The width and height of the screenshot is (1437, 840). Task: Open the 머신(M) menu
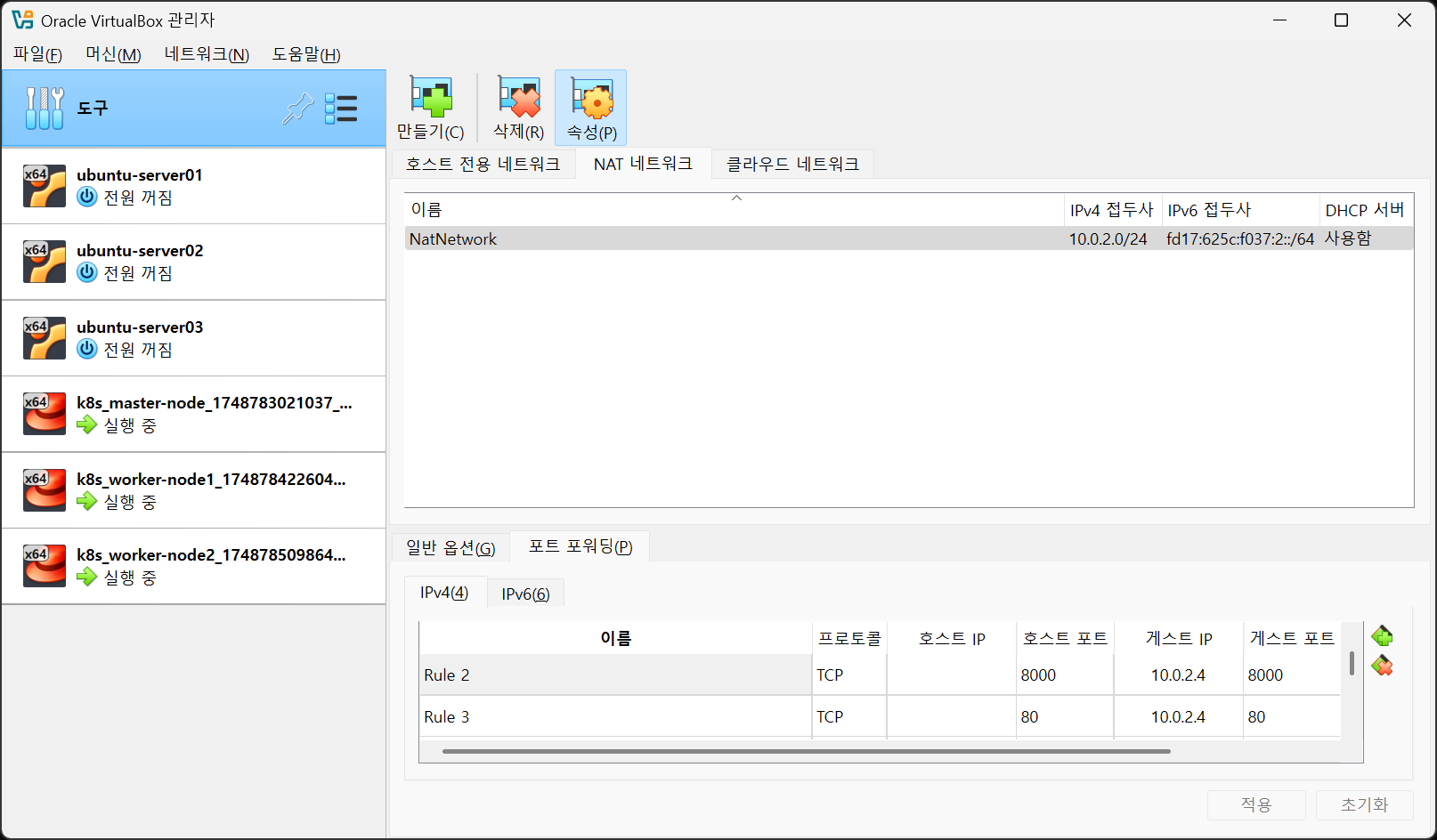click(113, 54)
